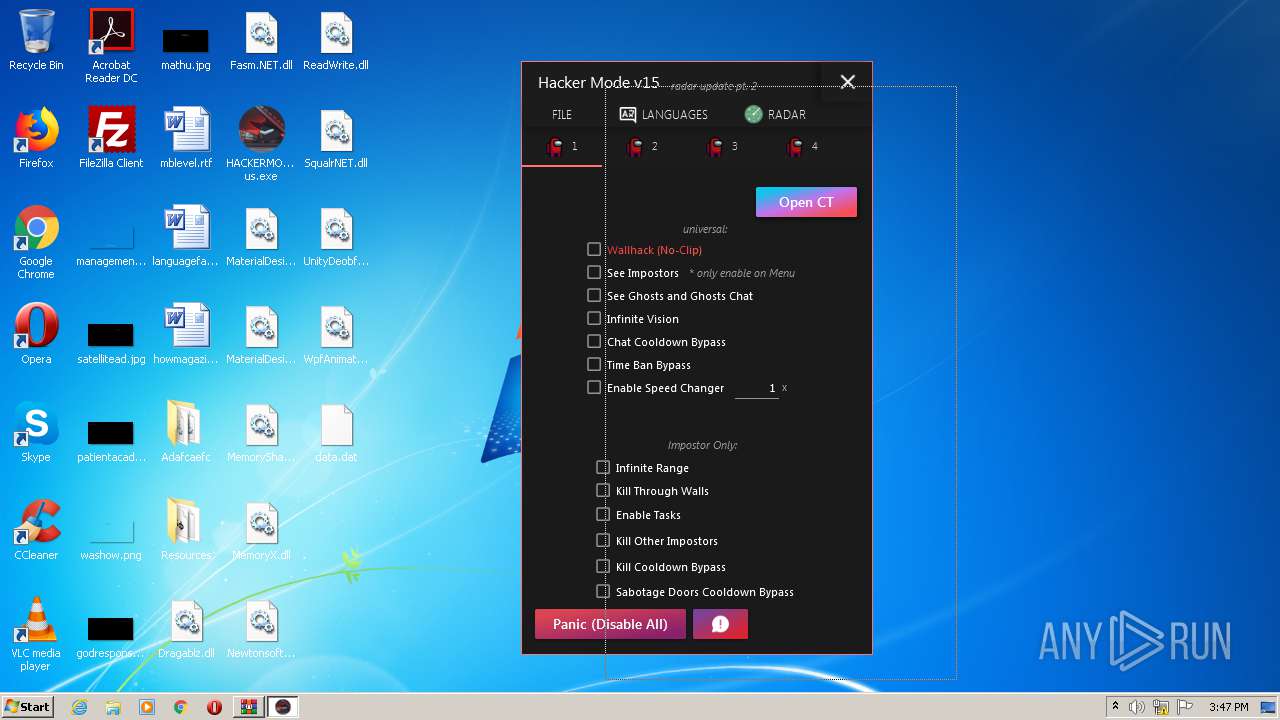The height and width of the screenshot is (720, 1280).
Task: Launch Acrobat Reader DC shortcut
Action: pos(111,45)
